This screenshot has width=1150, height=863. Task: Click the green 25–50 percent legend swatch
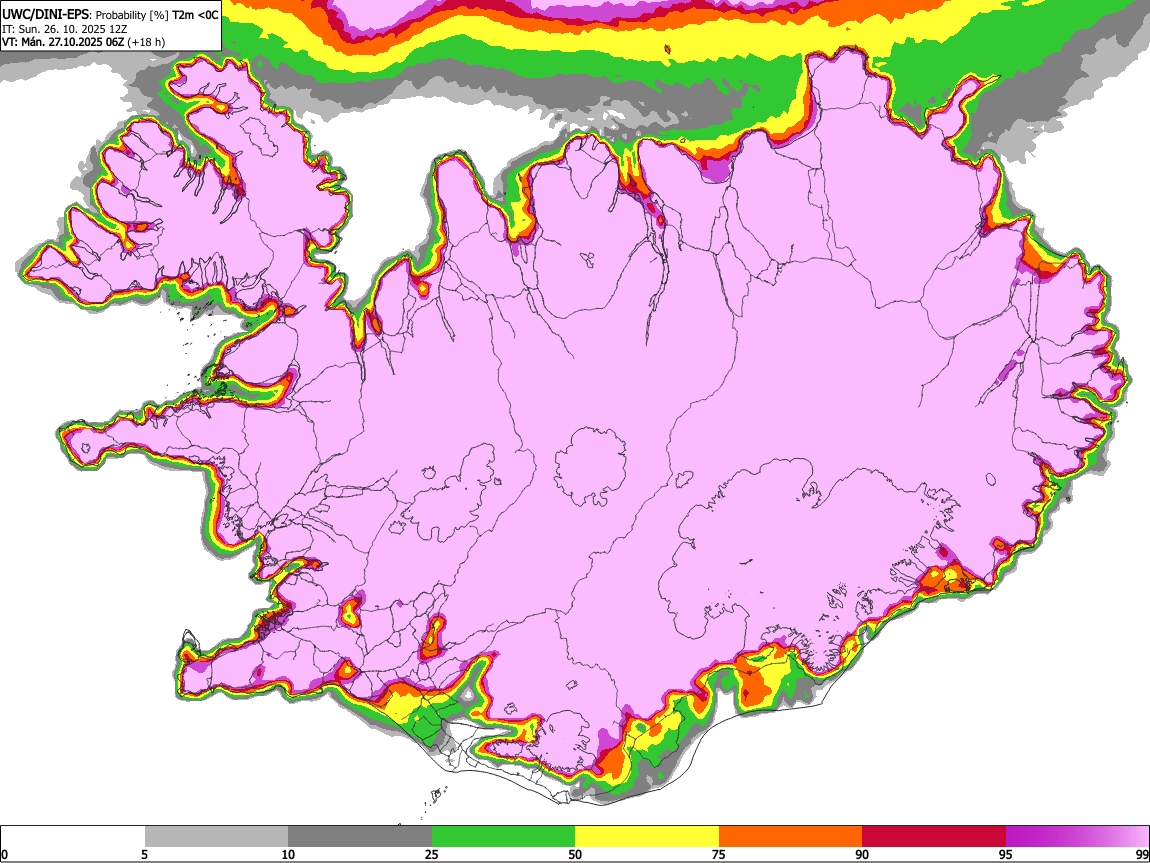(503, 837)
